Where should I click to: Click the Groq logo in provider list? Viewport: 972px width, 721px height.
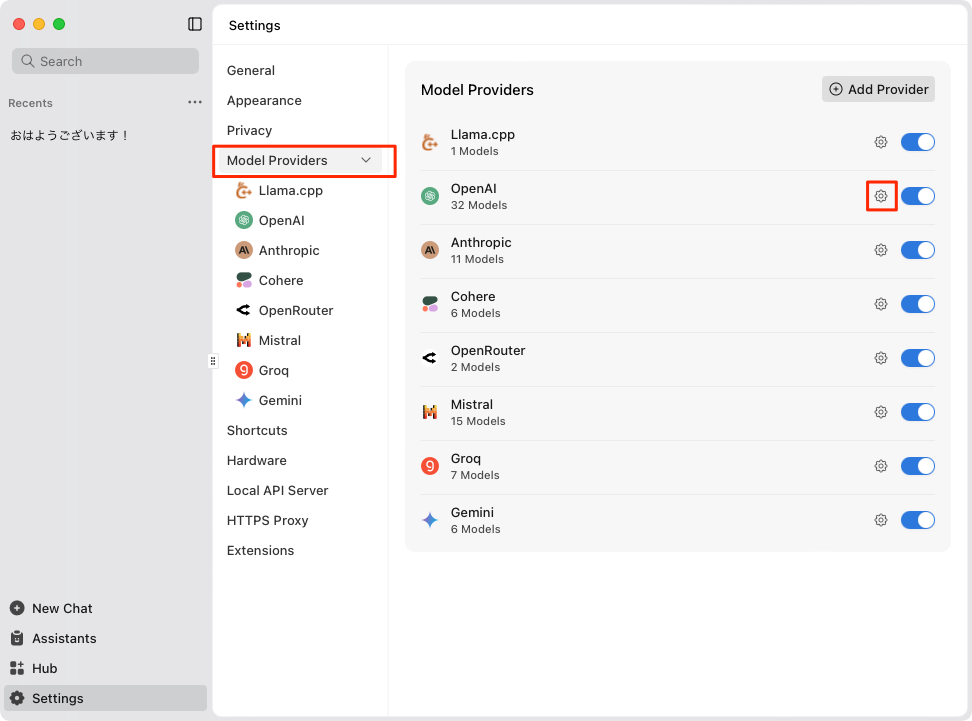tap(430, 466)
